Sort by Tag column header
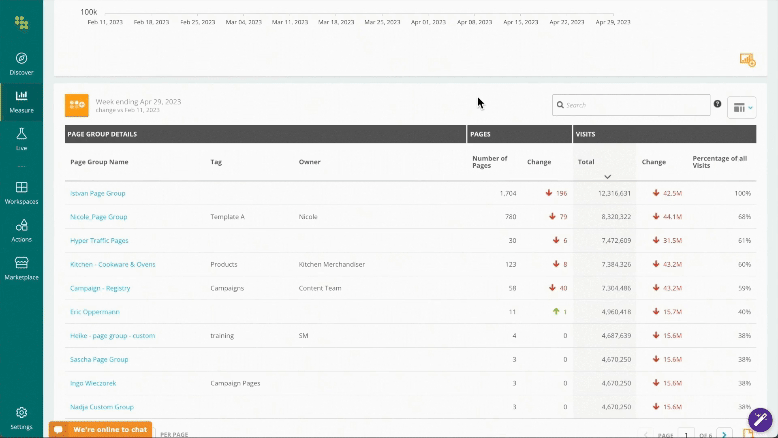 tap(216, 162)
